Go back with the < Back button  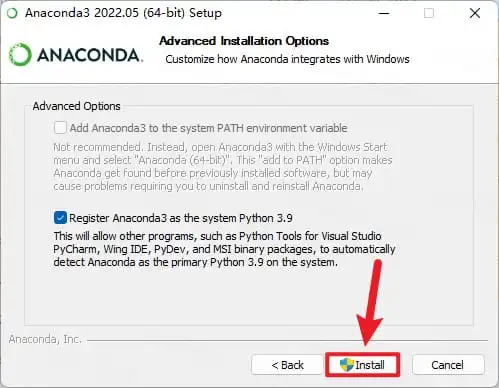pyautogui.click(x=287, y=365)
